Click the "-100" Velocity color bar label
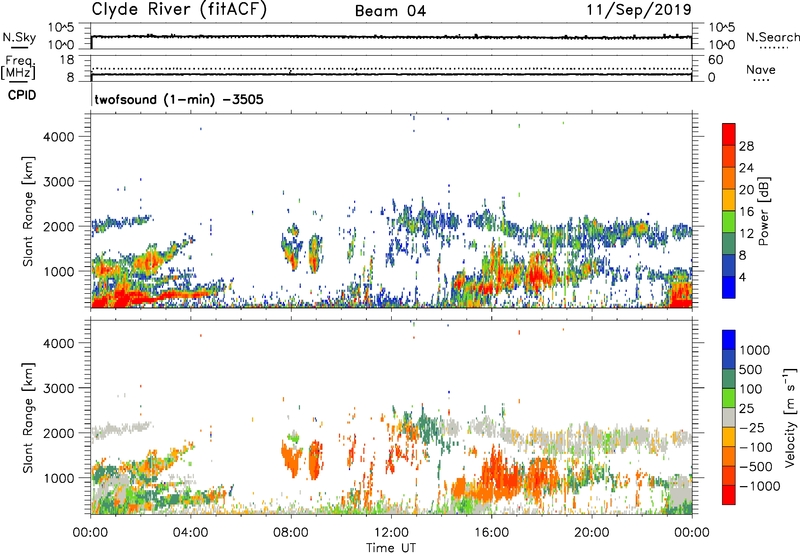Screen dimensions: 800x554 pyautogui.click(x=756, y=447)
